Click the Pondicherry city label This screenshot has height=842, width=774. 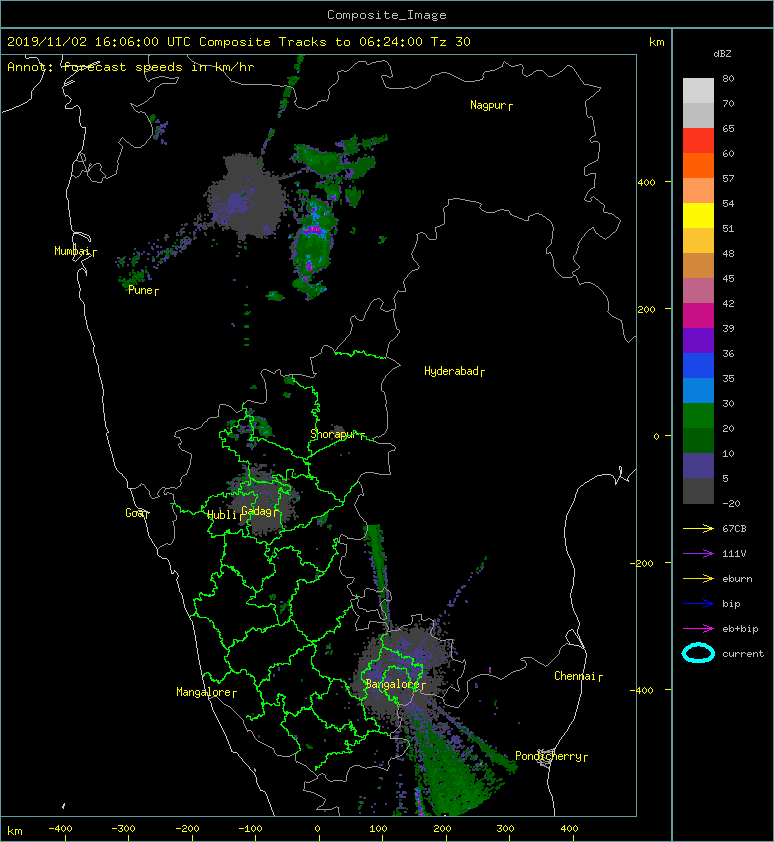[x=548, y=756]
